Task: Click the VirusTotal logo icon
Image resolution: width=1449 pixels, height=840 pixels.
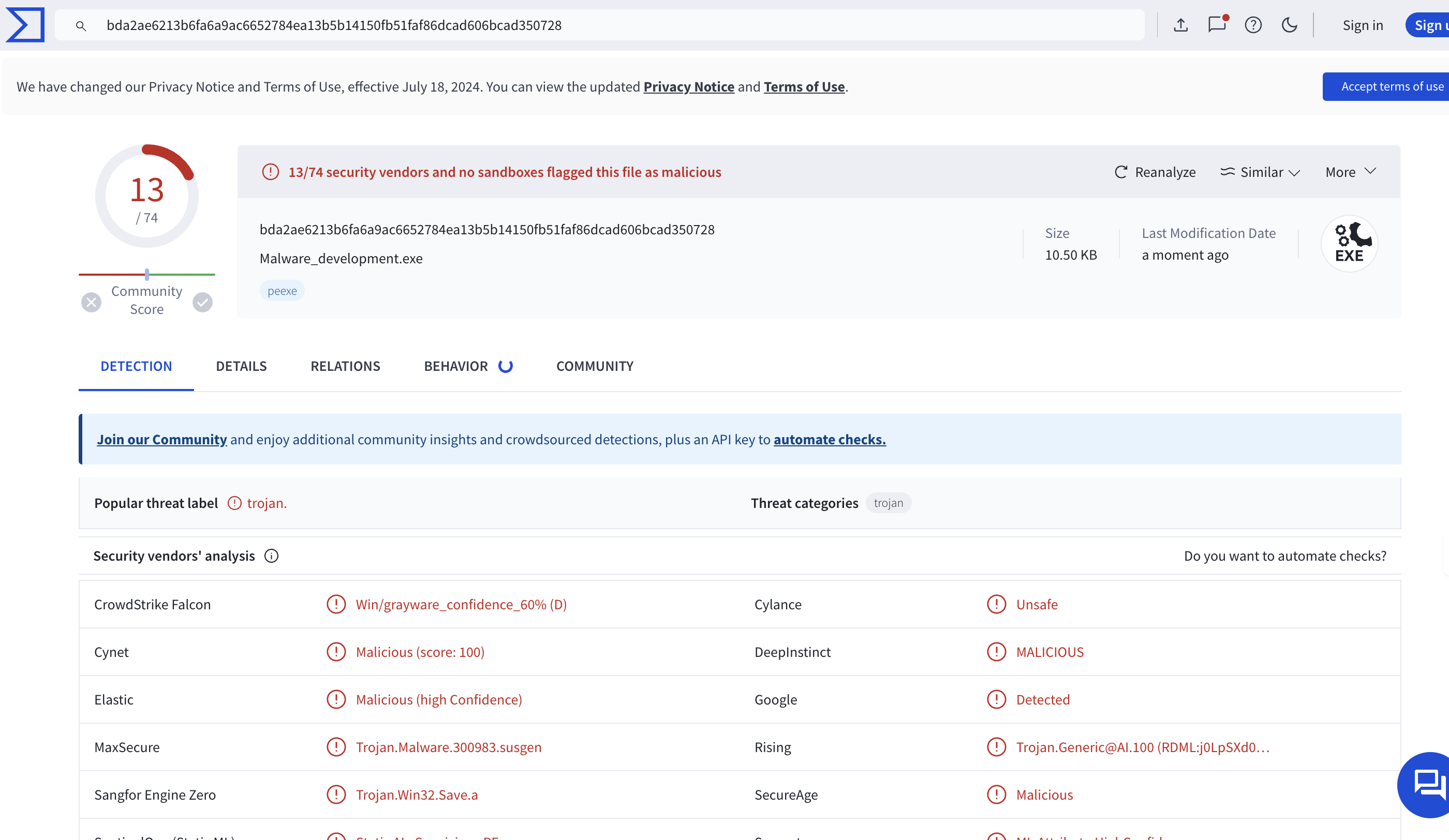Action: [x=25, y=25]
